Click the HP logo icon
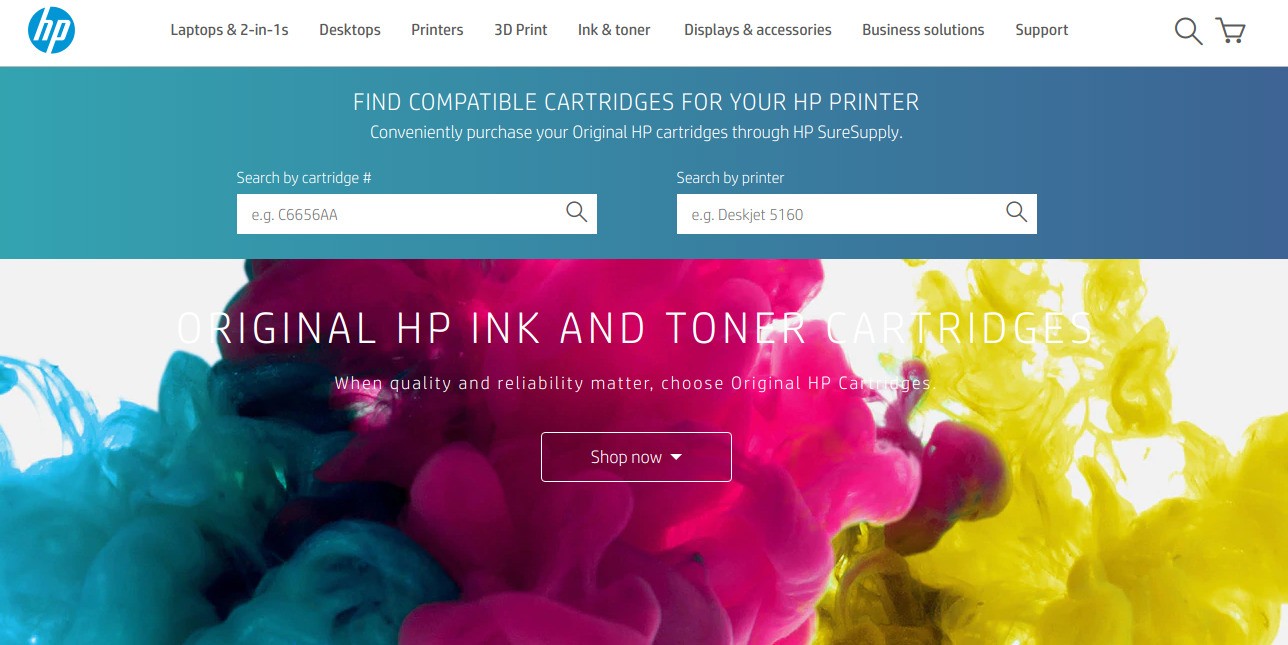Image resolution: width=1288 pixels, height=645 pixels. [x=51, y=30]
